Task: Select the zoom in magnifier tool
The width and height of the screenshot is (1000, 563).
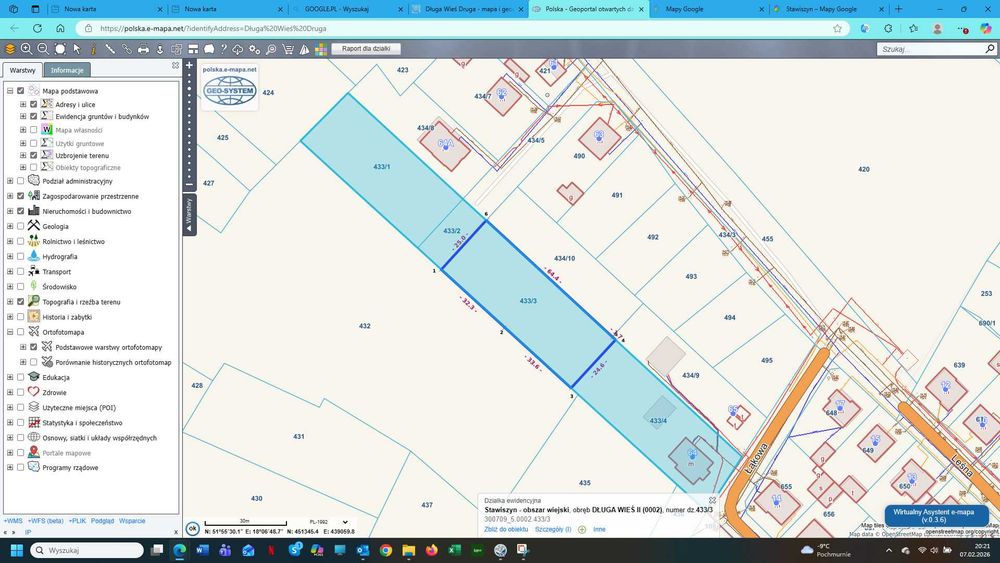Action: [26, 49]
